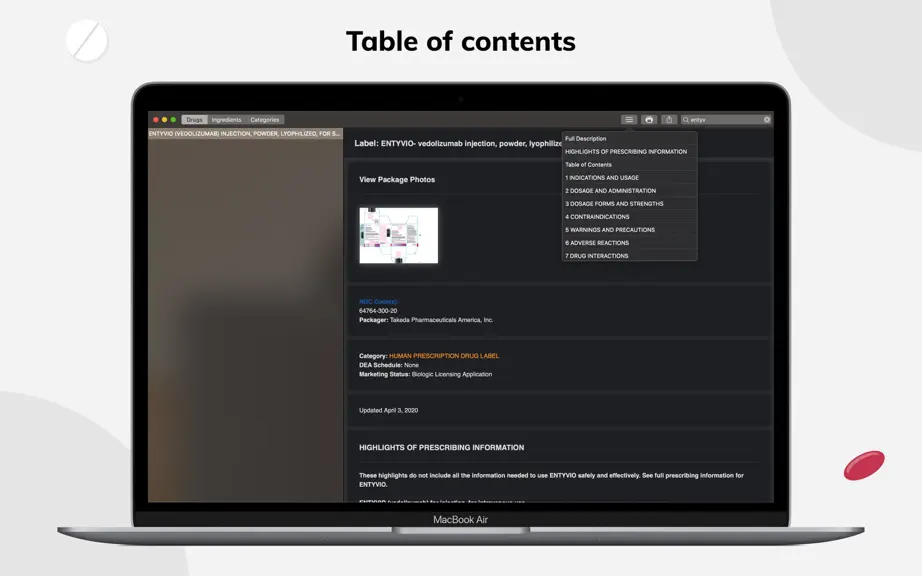Clear the search field with the x icon
Viewport: 922px width, 576px height.
pos(767,119)
